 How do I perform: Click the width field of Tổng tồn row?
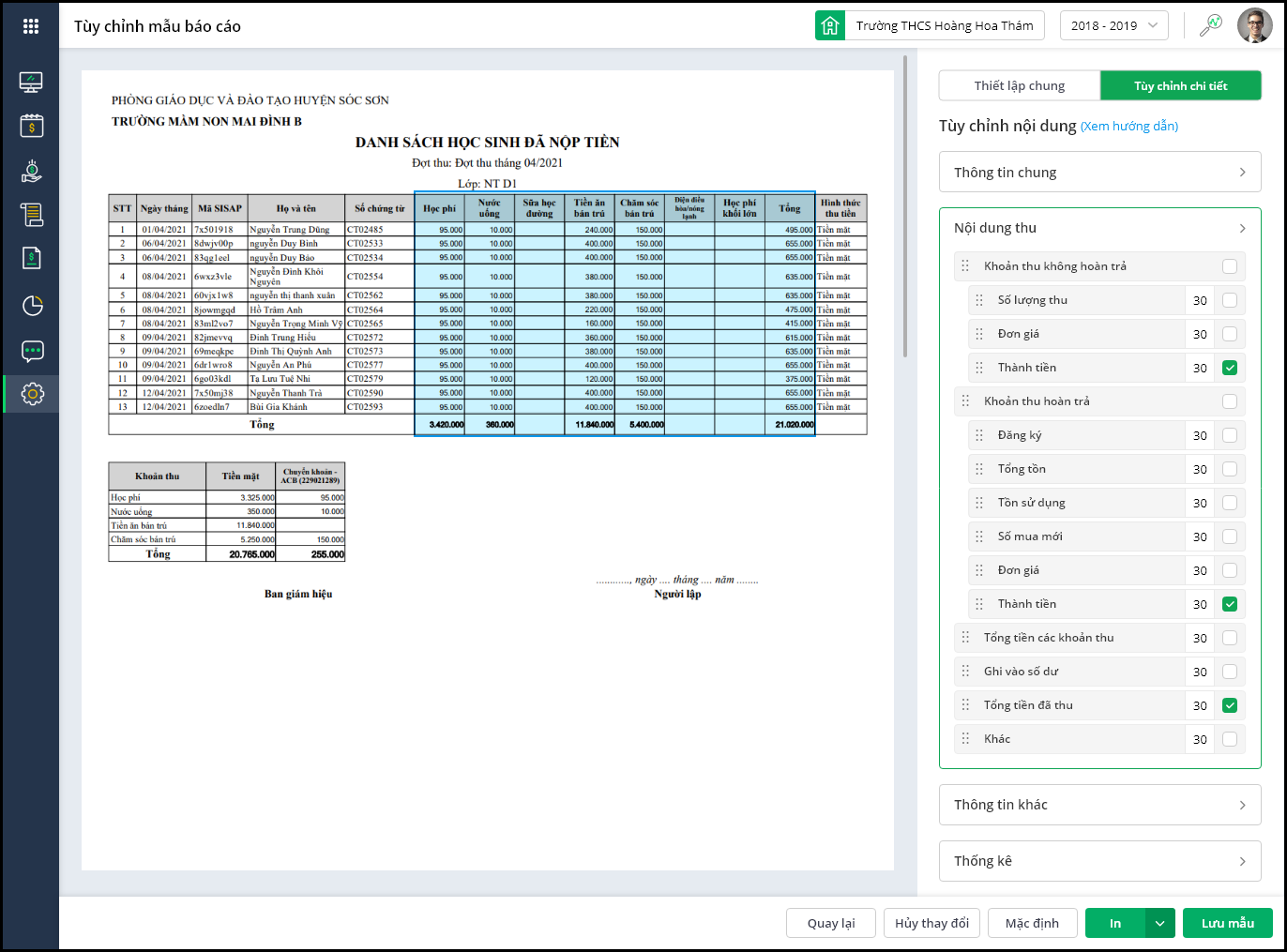[1200, 469]
